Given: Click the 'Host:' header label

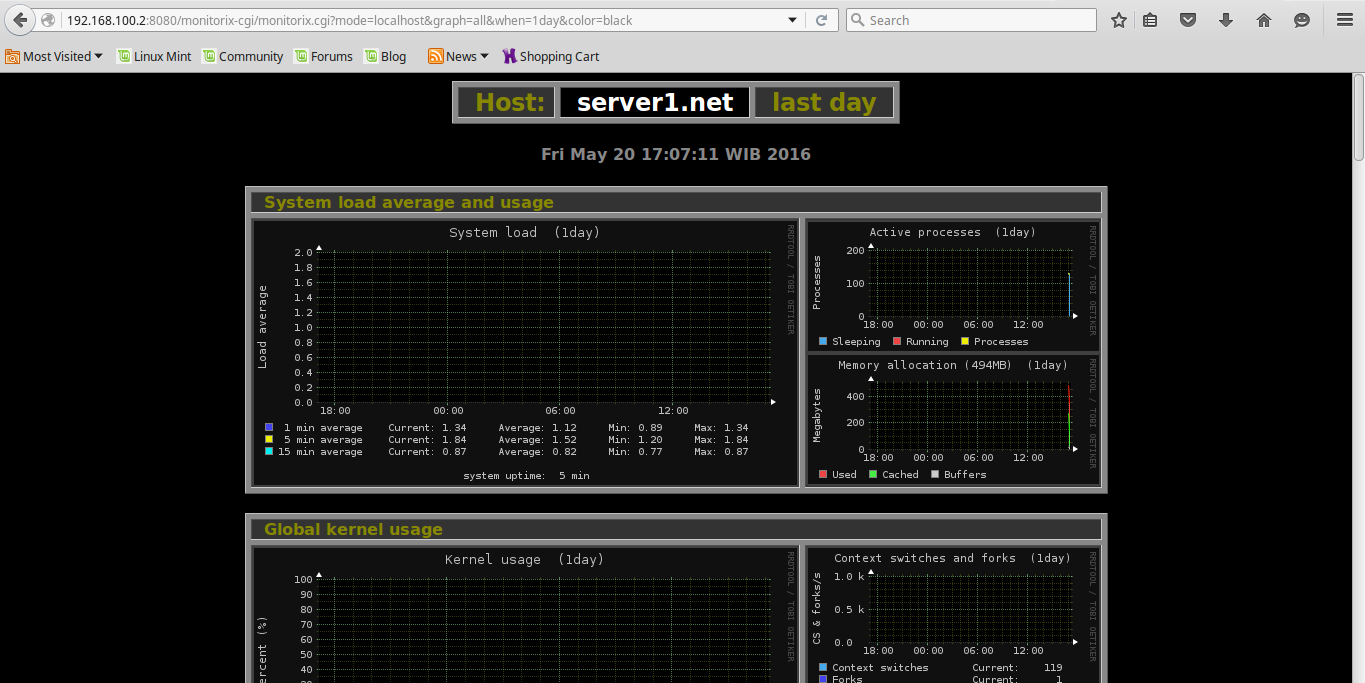Looking at the screenshot, I should pyautogui.click(x=507, y=102).
